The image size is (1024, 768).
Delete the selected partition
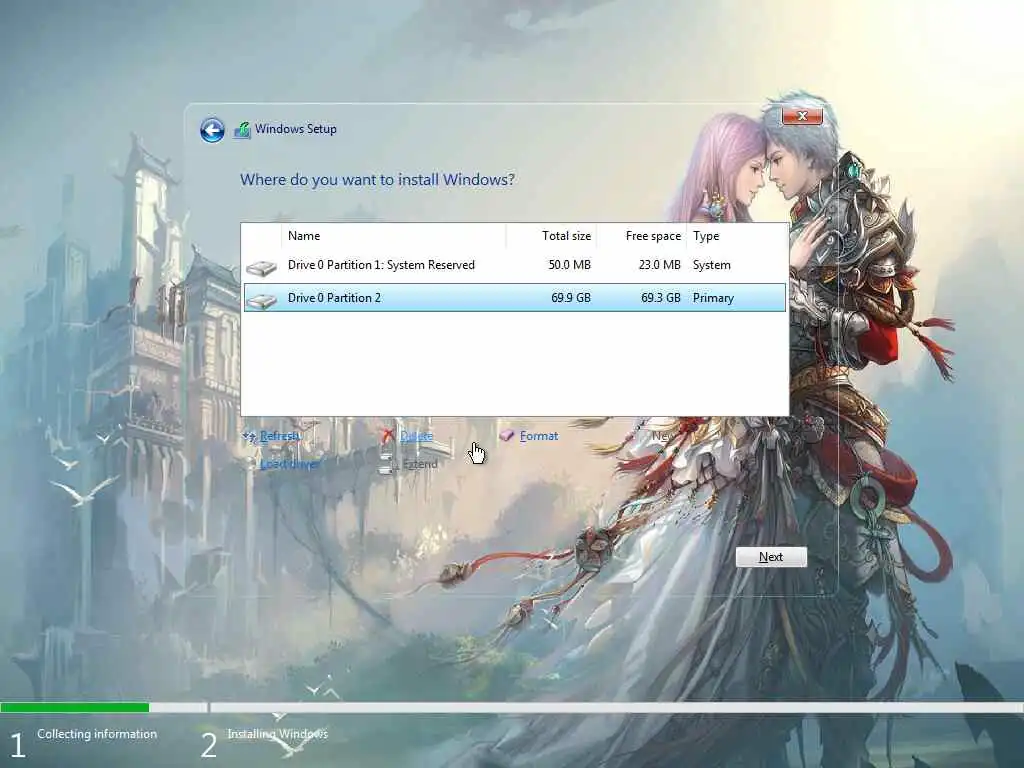[x=417, y=436]
